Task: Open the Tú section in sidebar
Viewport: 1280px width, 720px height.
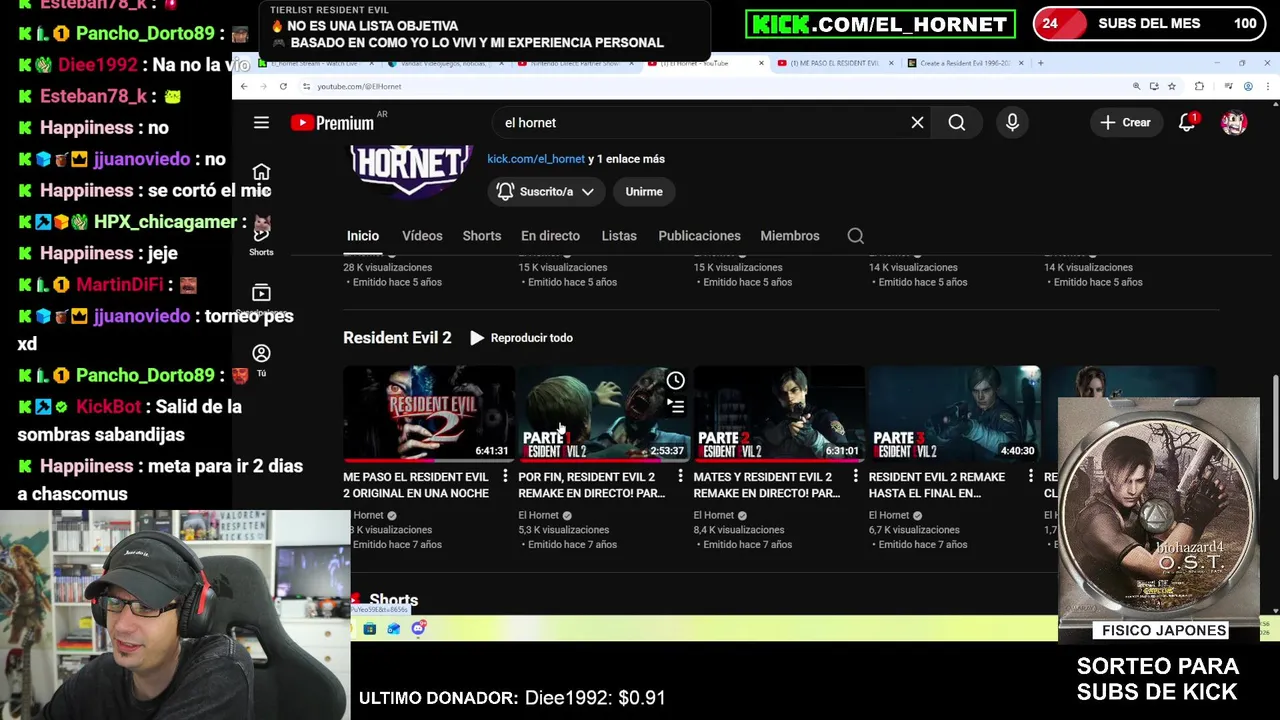Action: 261,360
